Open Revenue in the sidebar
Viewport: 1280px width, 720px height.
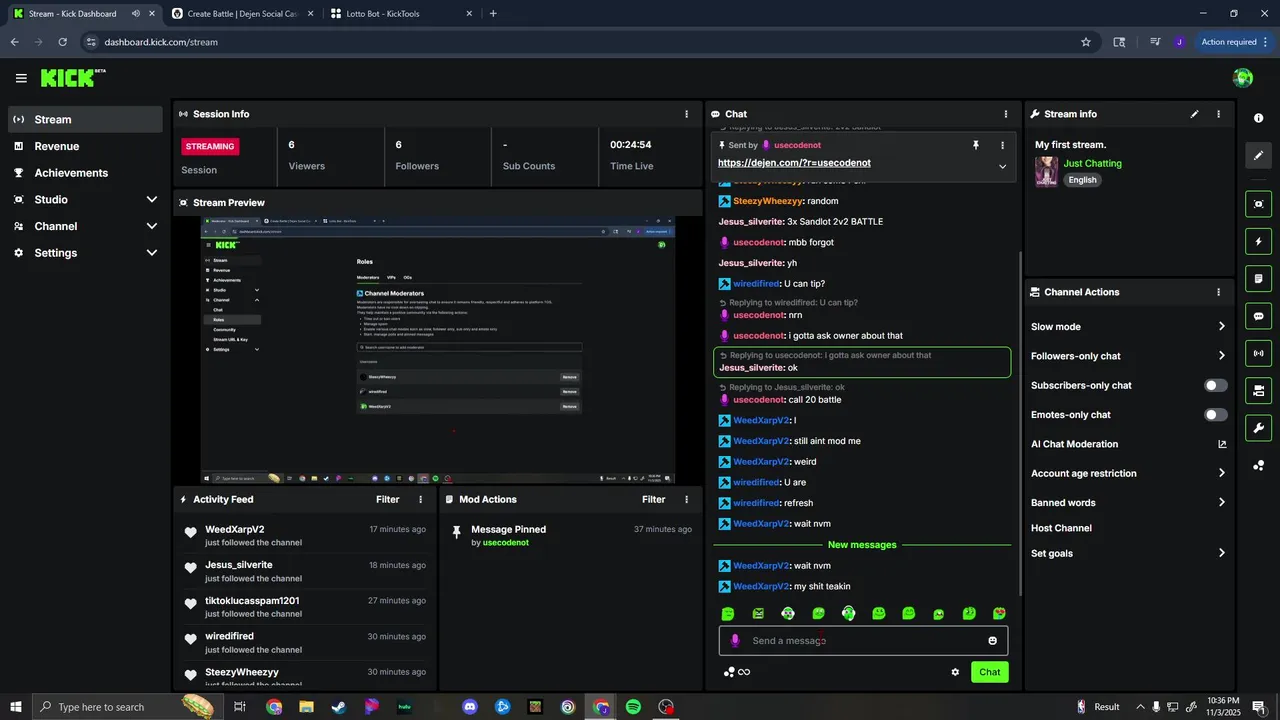point(86,146)
